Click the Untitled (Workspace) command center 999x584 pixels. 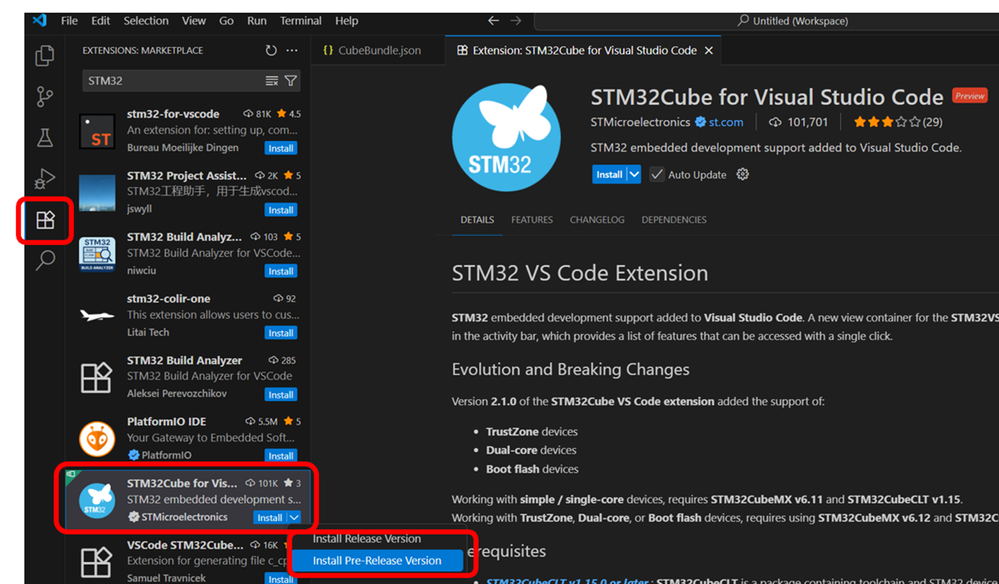[x=792, y=21]
